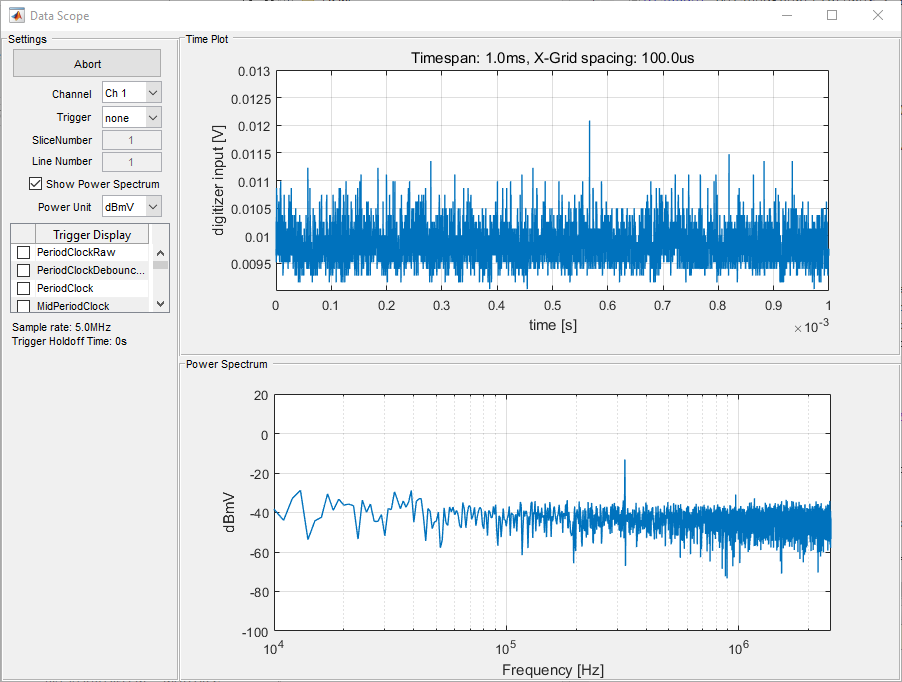Click the Trigger Display column header
Image resolution: width=902 pixels, height=682 pixels.
[91, 235]
